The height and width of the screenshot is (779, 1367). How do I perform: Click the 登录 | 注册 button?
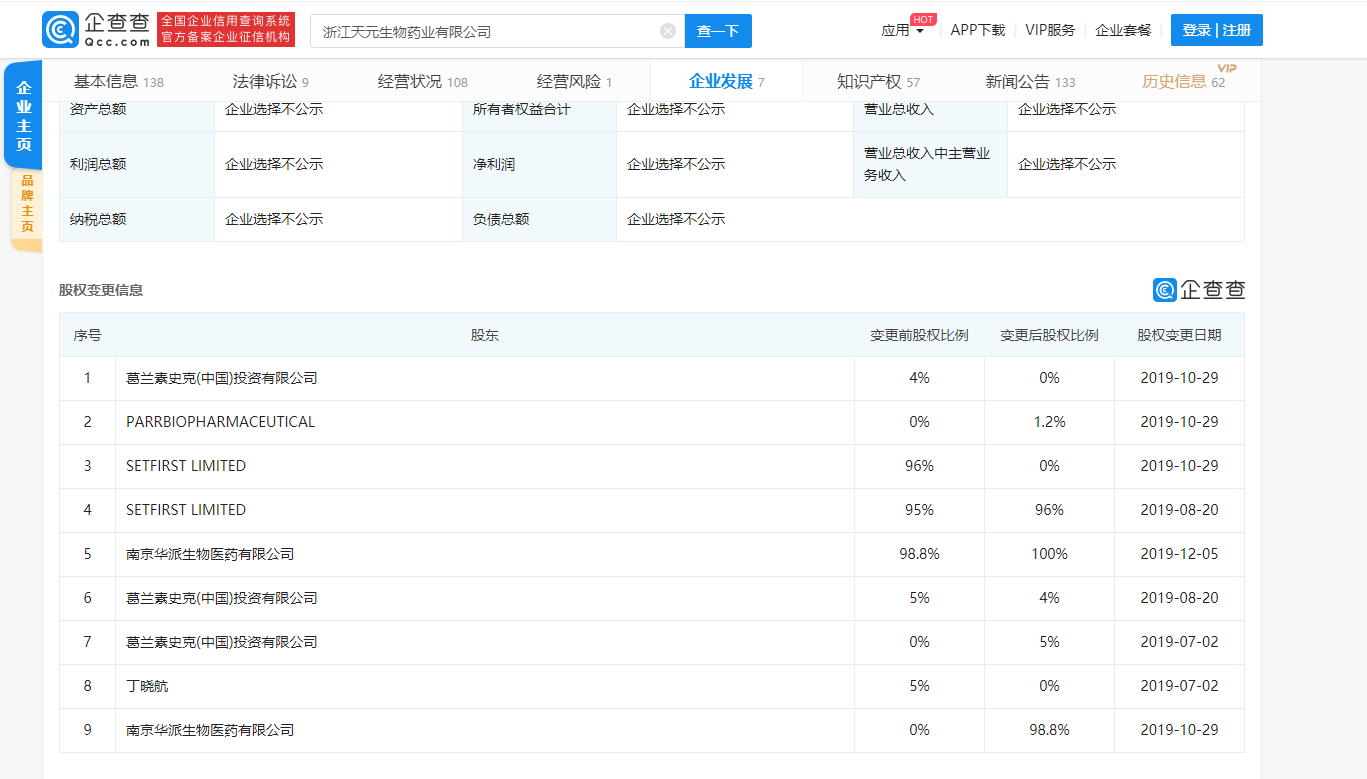point(1216,30)
